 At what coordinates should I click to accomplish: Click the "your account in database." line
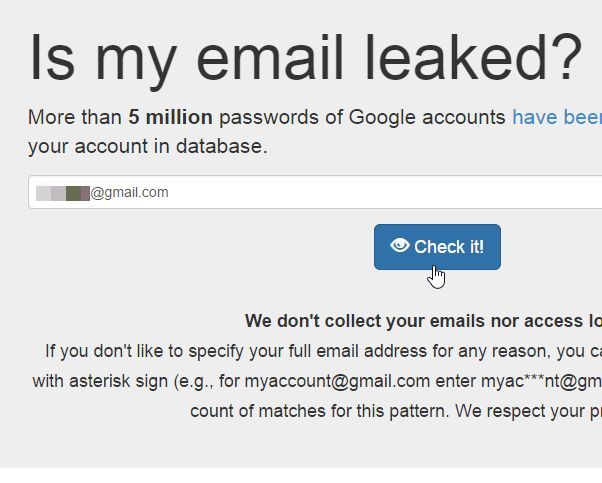point(148,146)
